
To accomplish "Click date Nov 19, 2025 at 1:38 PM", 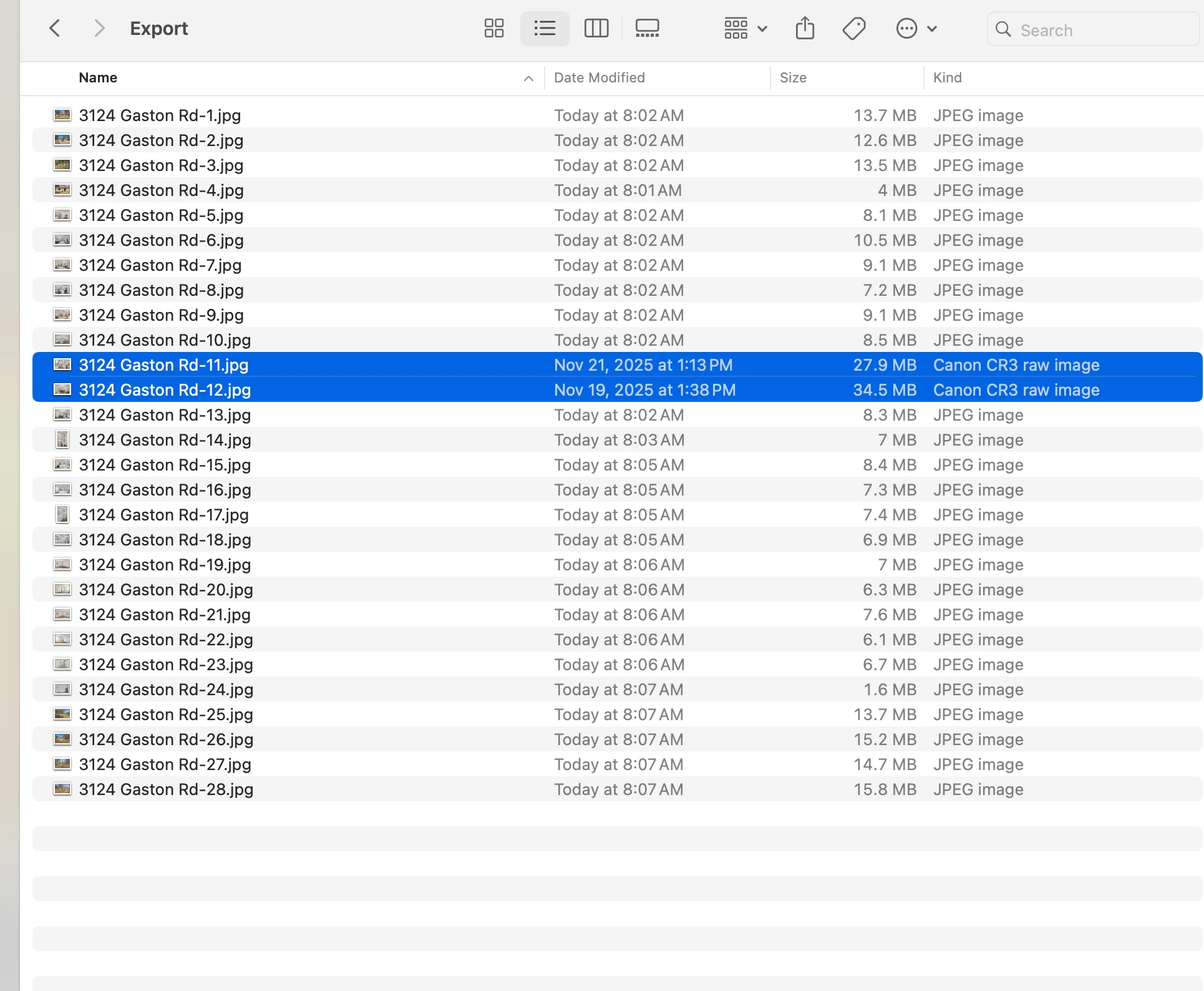I will click(644, 390).
